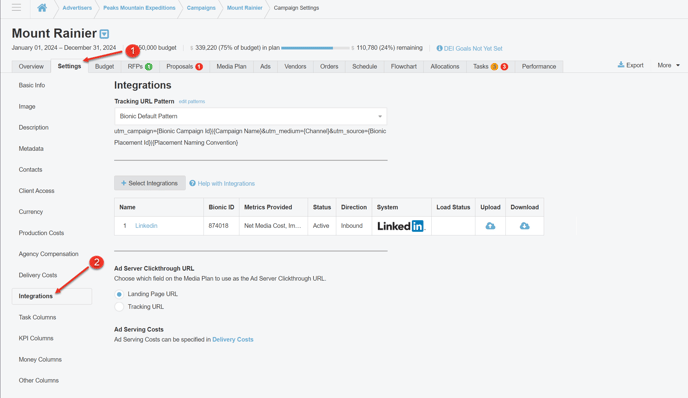
Task: Go to Peaks Mountain Expeditions breadcrumb
Action: 139,8
